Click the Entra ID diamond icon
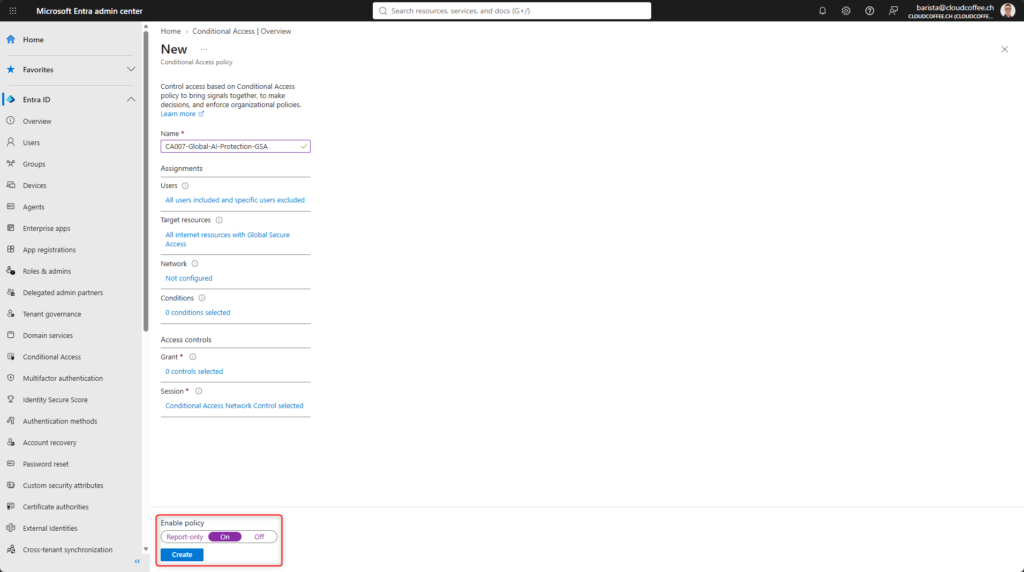The image size is (1024, 572). pyautogui.click(x=10, y=99)
